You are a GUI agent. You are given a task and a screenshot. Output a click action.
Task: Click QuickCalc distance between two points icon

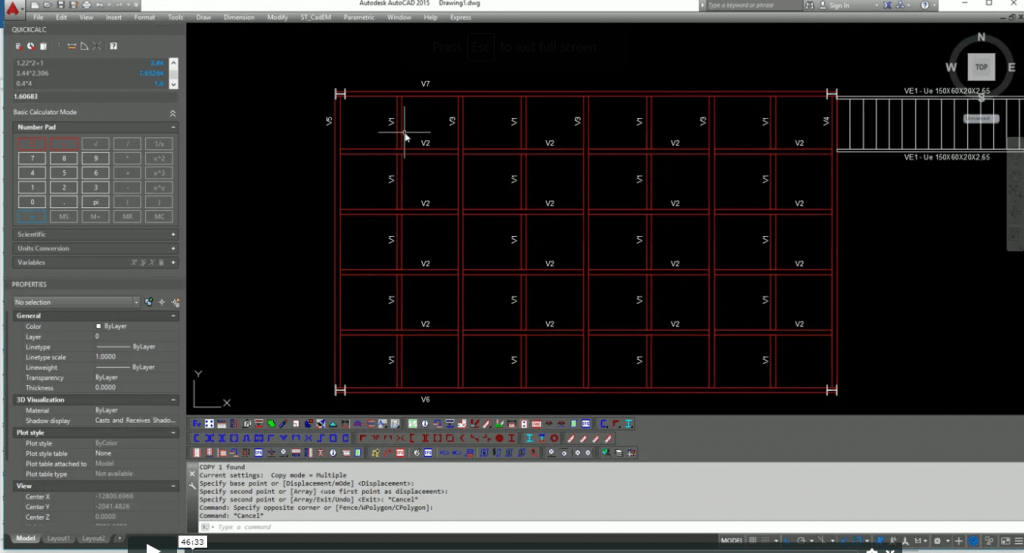[x=72, y=46]
